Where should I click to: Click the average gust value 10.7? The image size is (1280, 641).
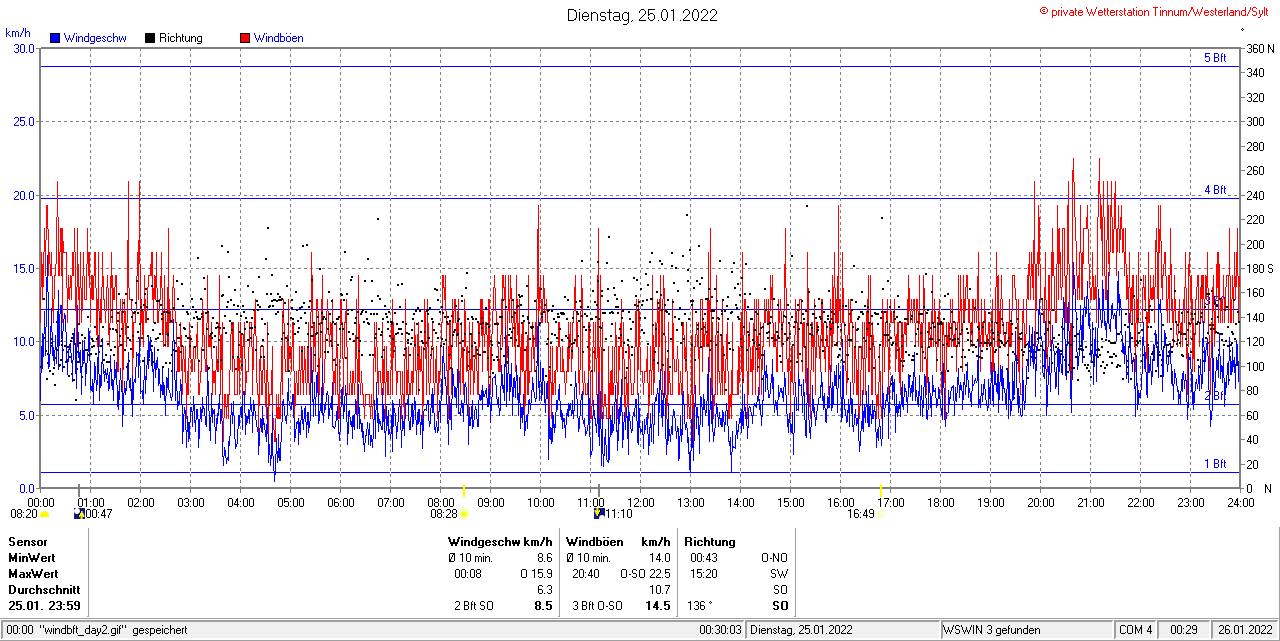(x=659, y=590)
